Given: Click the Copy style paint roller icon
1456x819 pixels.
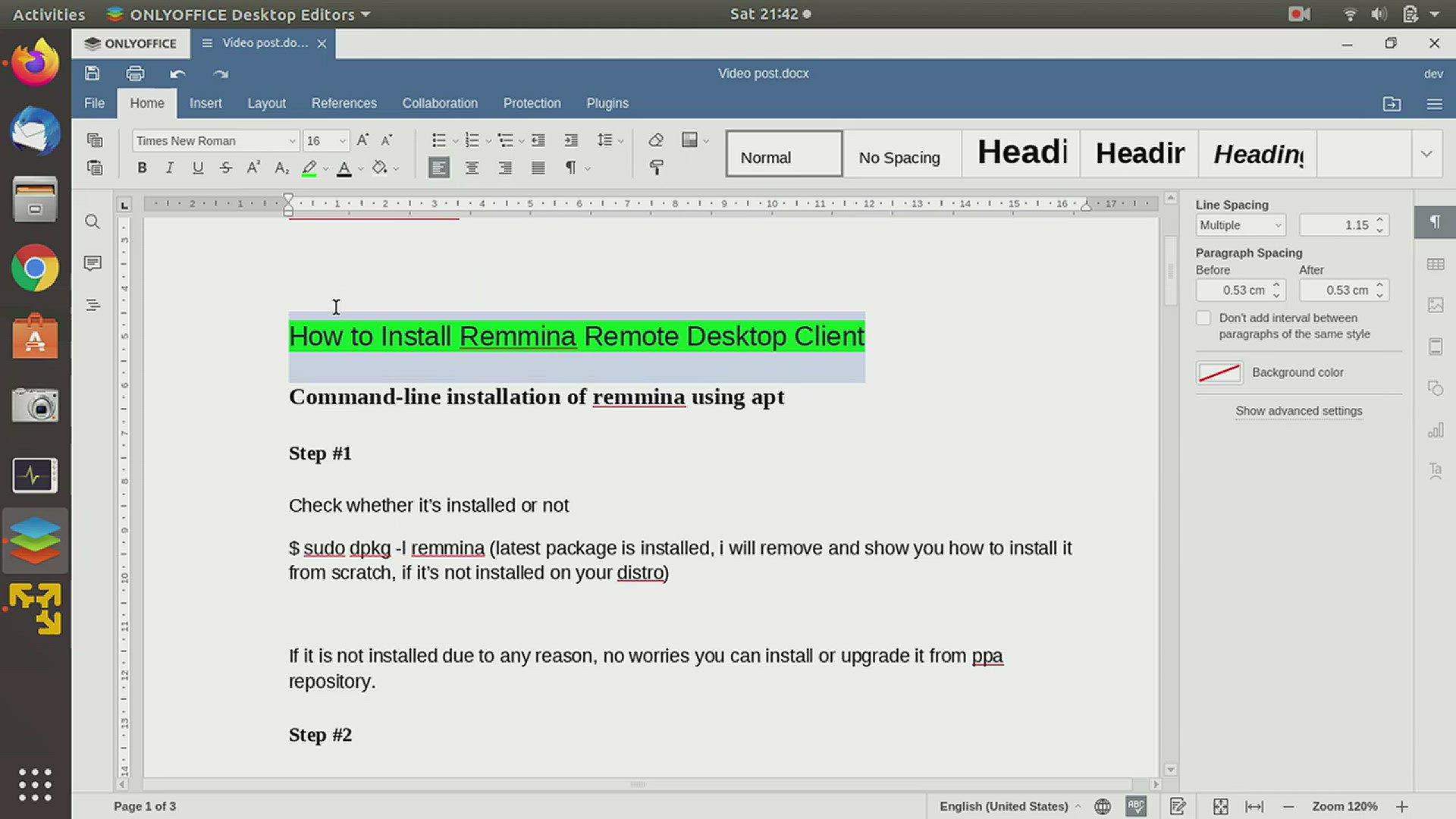Looking at the screenshot, I should (x=656, y=168).
